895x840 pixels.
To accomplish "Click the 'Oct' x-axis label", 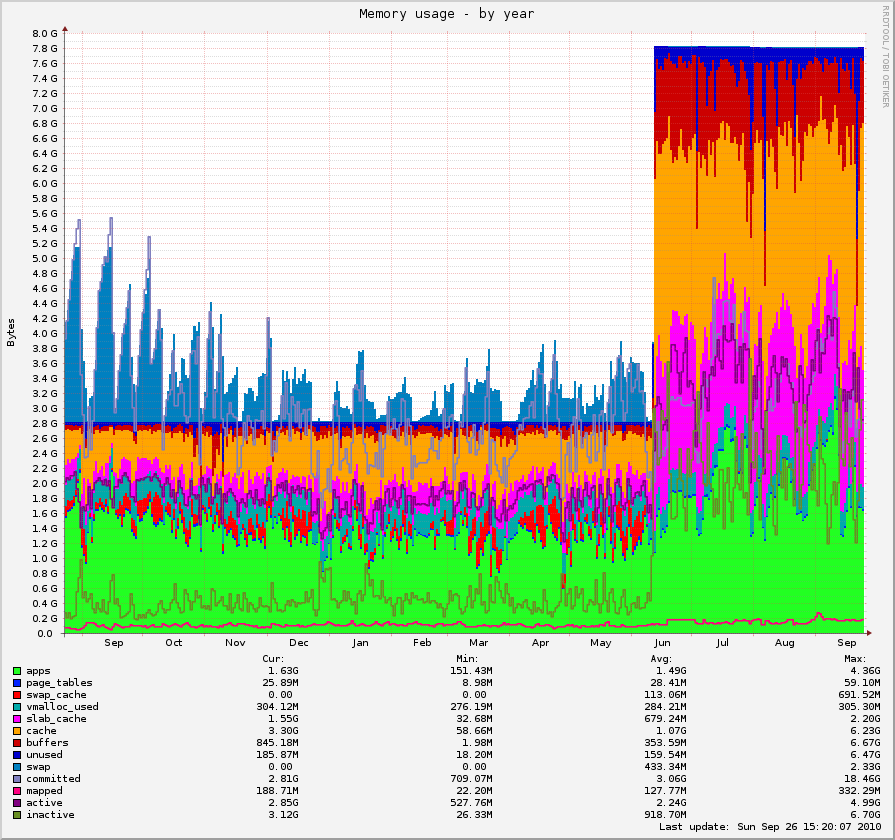I will [x=174, y=643].
